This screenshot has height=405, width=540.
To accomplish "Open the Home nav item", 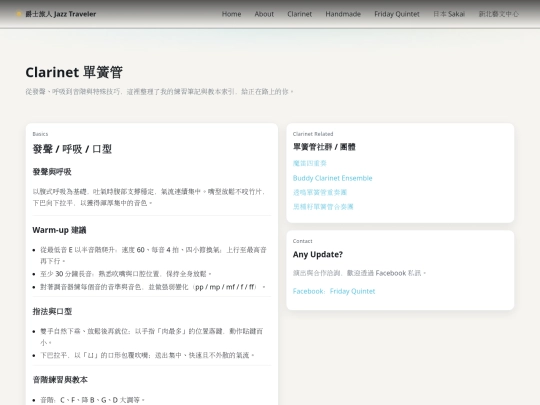I will (231, 14).
